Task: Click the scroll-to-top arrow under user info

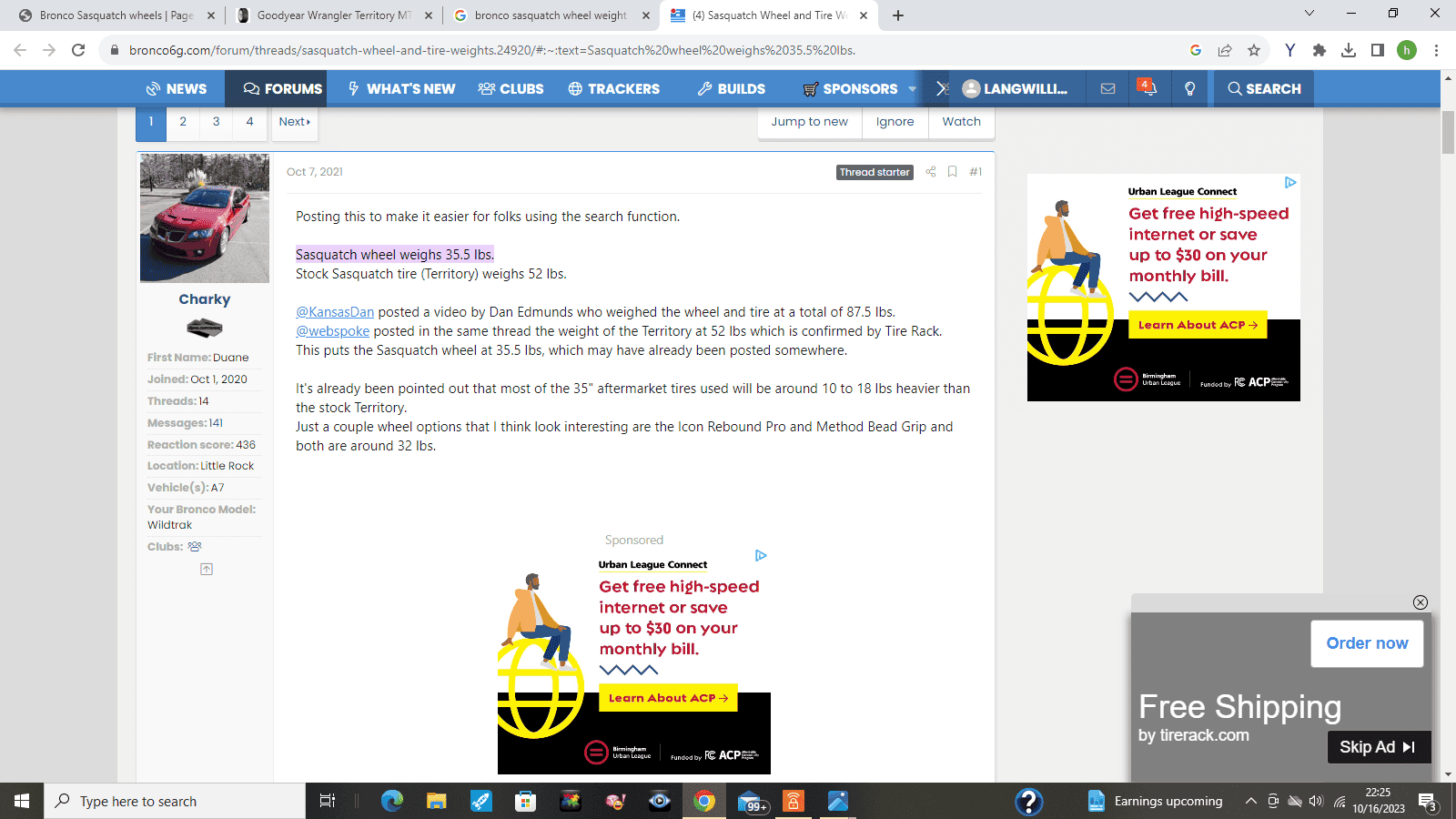Action: 207,569
